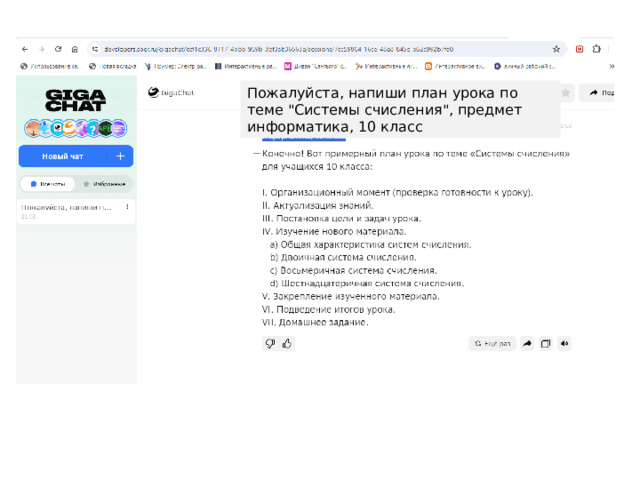Switch to the "Все чаты" tab

48,184
